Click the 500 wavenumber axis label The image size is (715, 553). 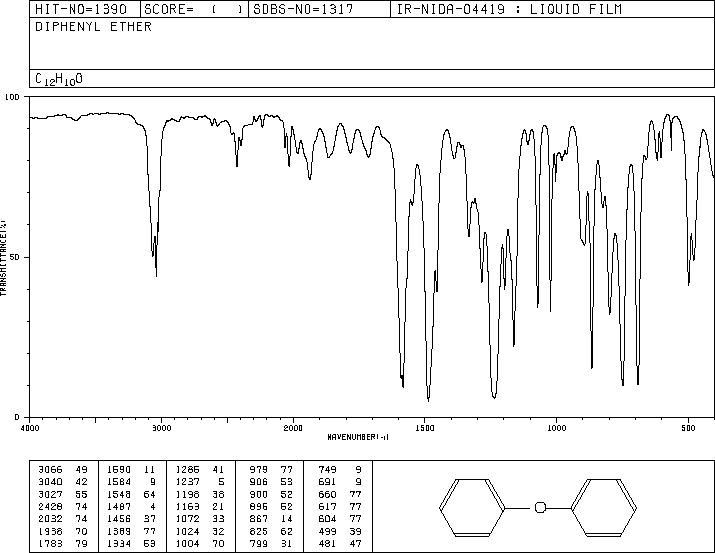pyautogui.click(x=688, y=428)
